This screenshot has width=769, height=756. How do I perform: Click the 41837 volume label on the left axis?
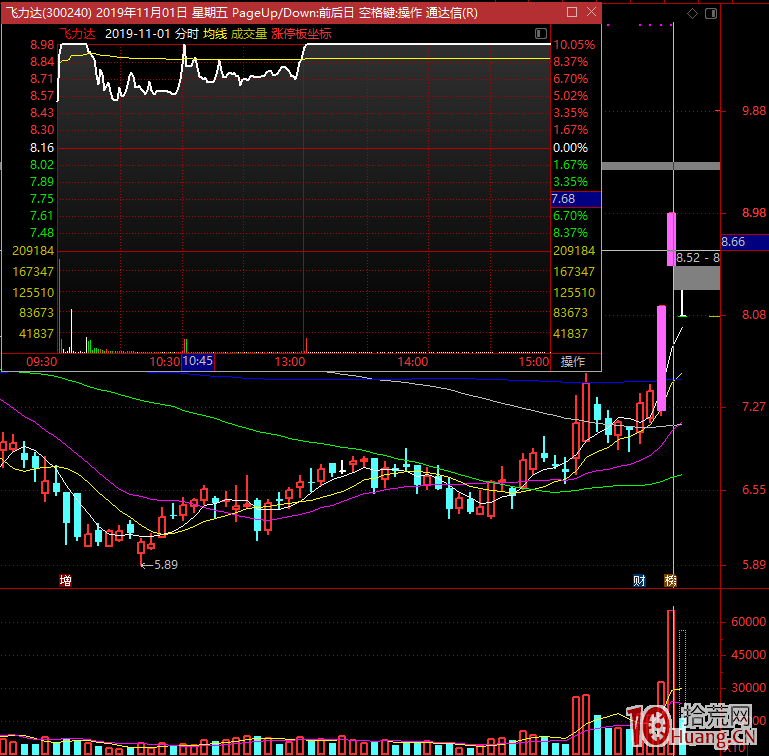coord(36,334)
